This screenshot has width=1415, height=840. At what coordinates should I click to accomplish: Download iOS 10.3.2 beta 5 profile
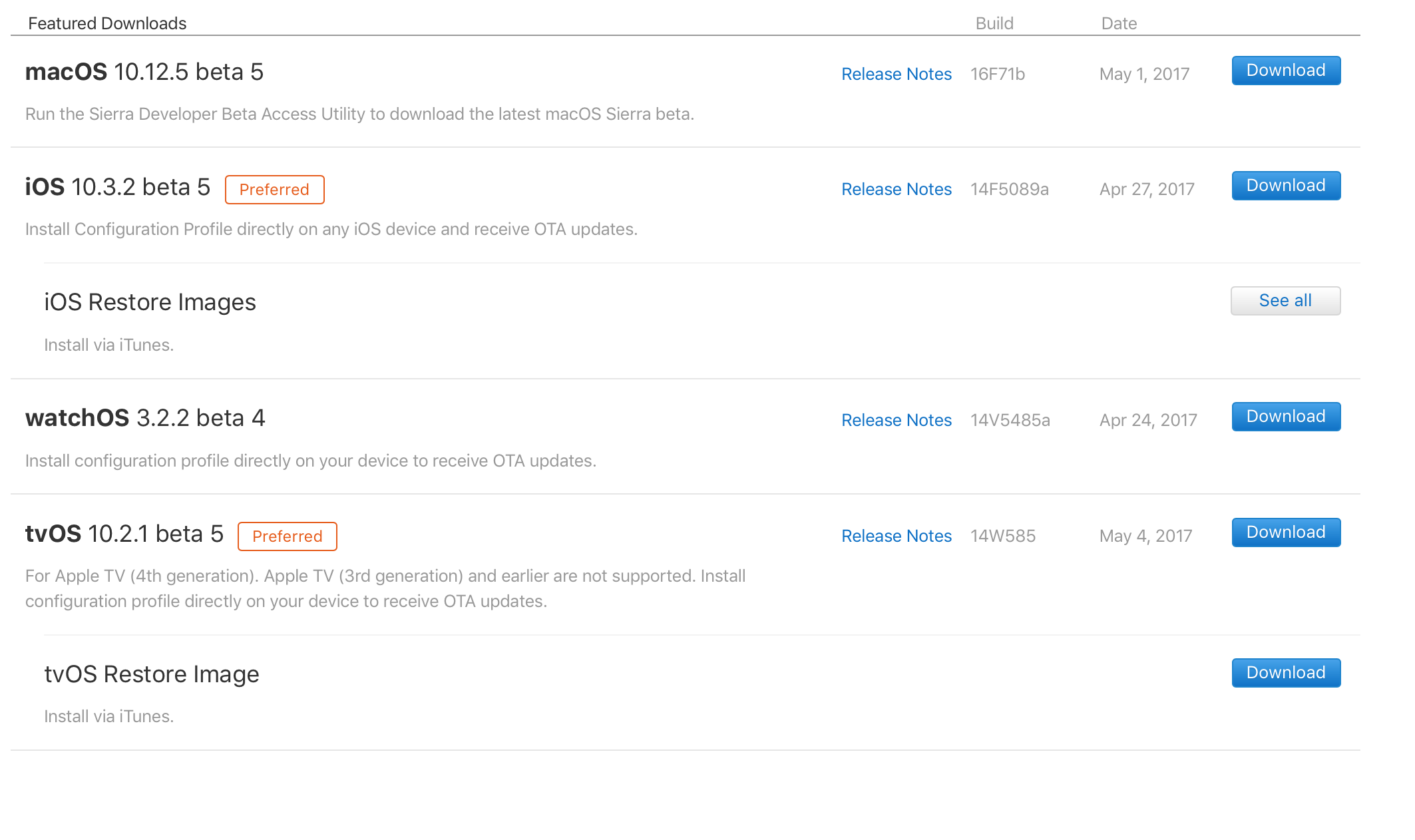pos(1286,186)
